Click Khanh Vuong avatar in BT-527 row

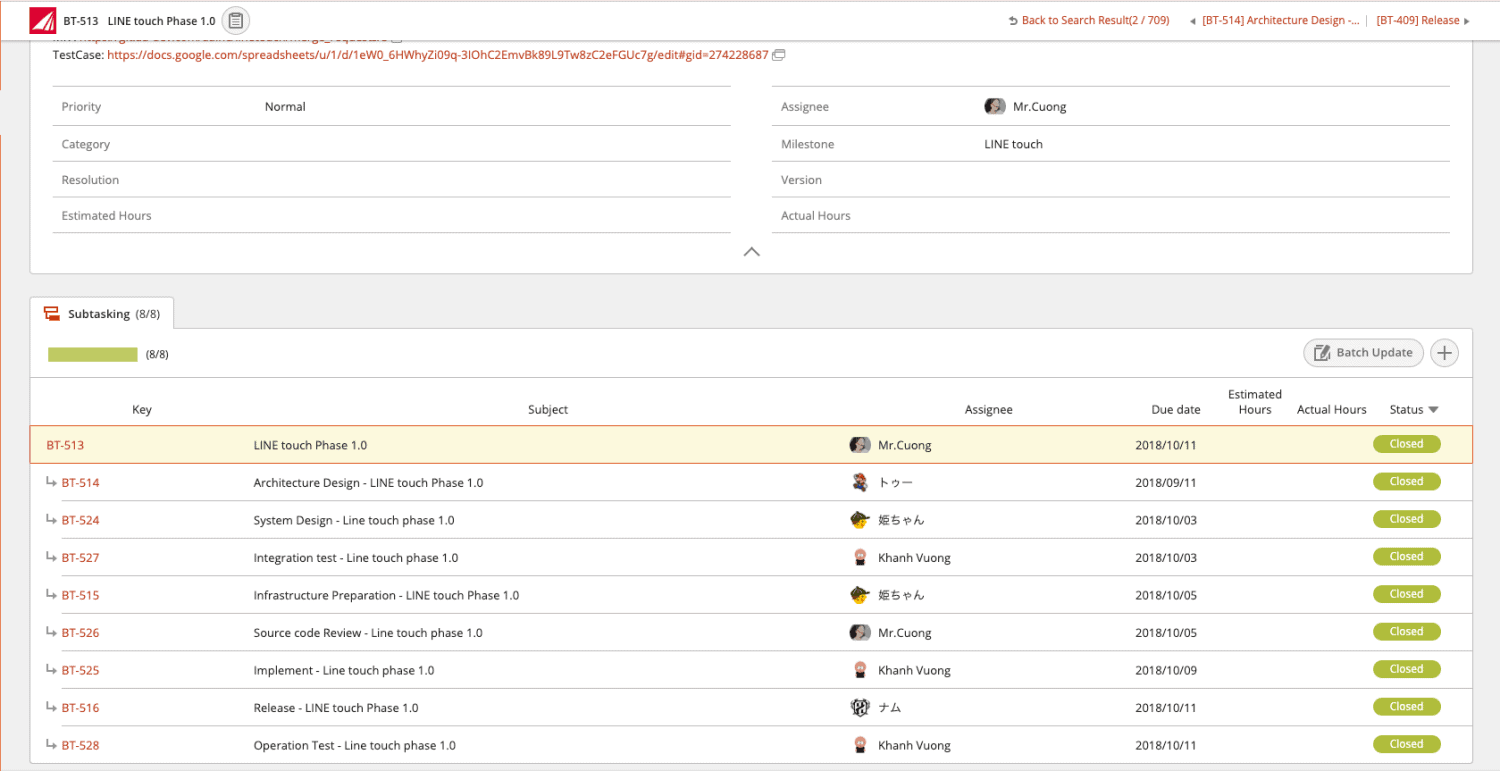point(860,558)
